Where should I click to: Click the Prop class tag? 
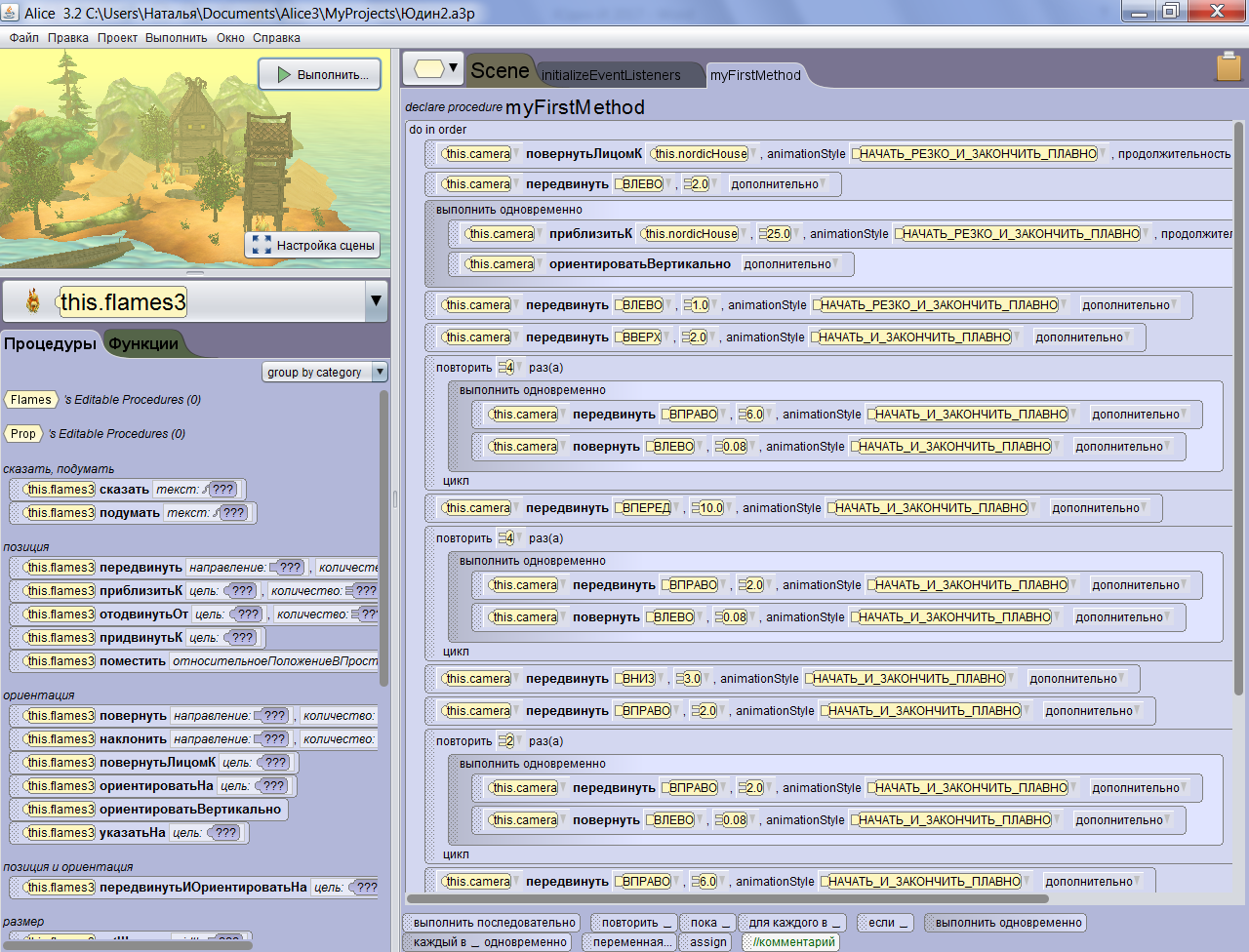(x=23, y=434)
